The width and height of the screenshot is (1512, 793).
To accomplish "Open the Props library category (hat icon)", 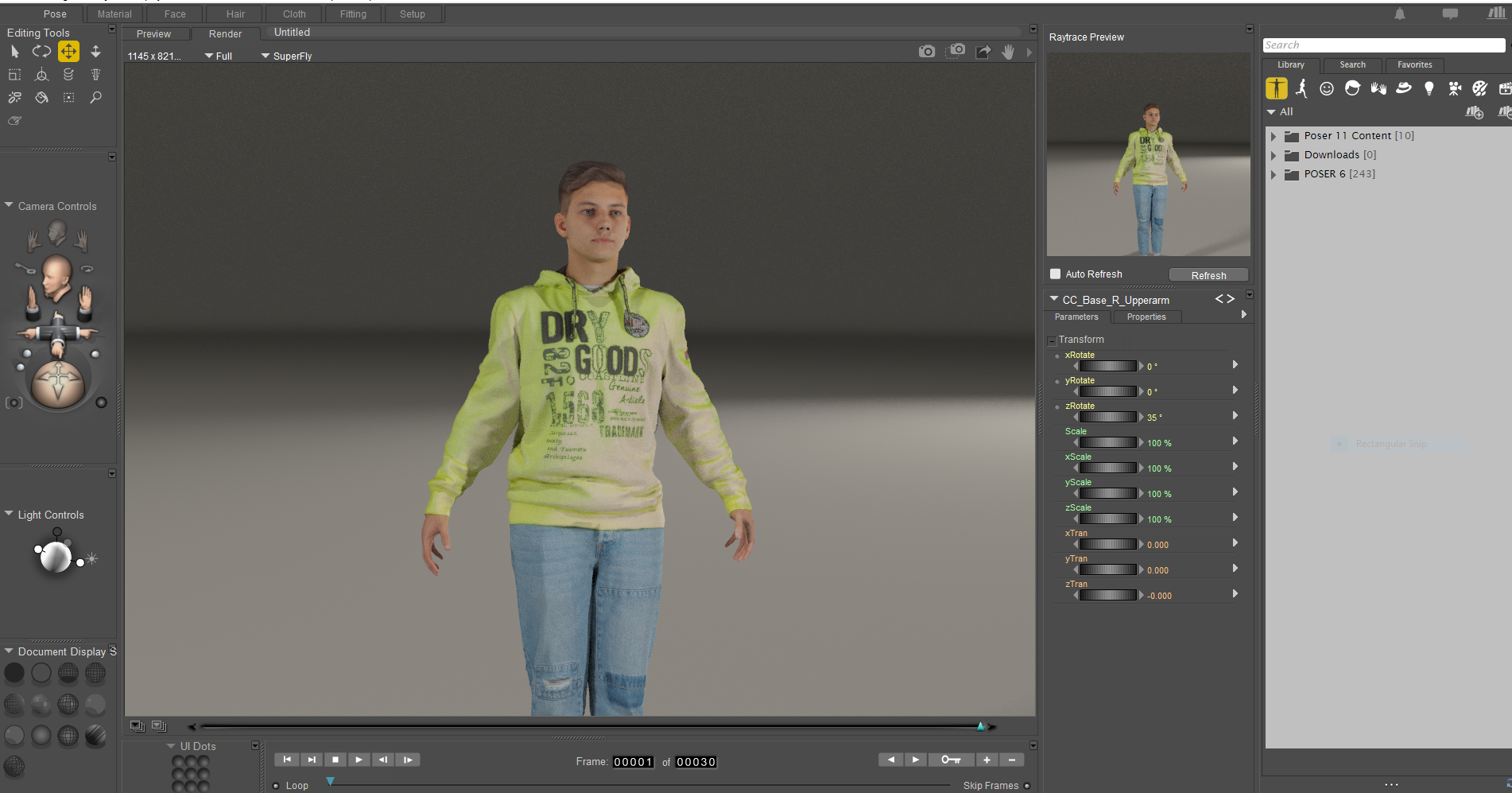I will tap(1404, 88).
